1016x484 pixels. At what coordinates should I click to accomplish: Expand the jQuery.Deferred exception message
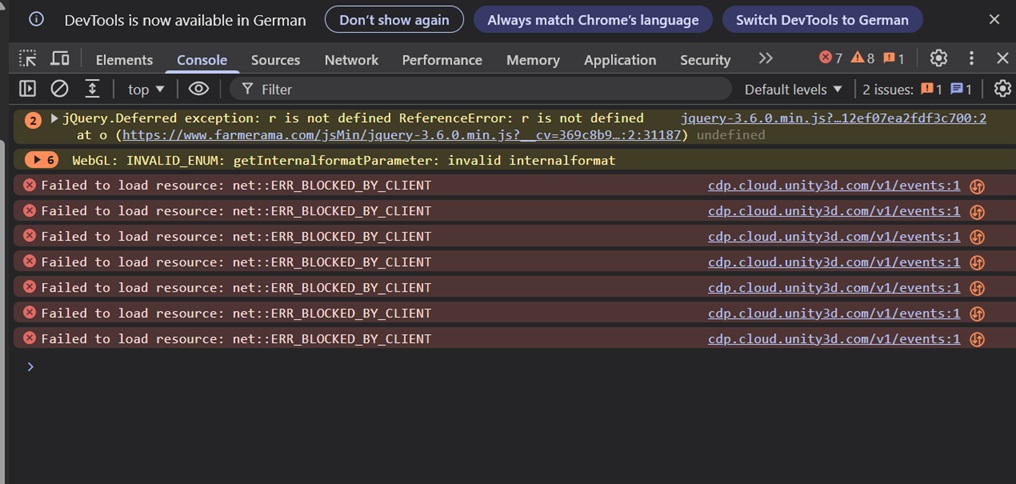tap(54, 119)
